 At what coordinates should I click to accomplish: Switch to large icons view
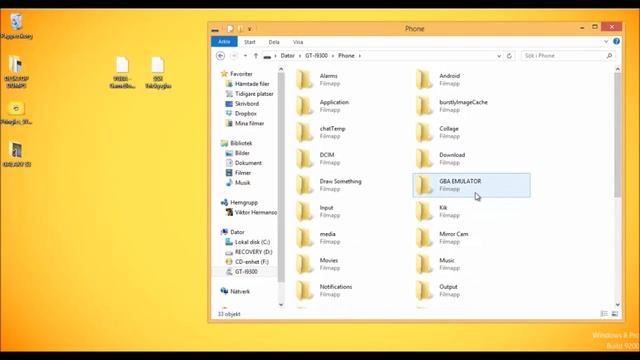[615, 313]
